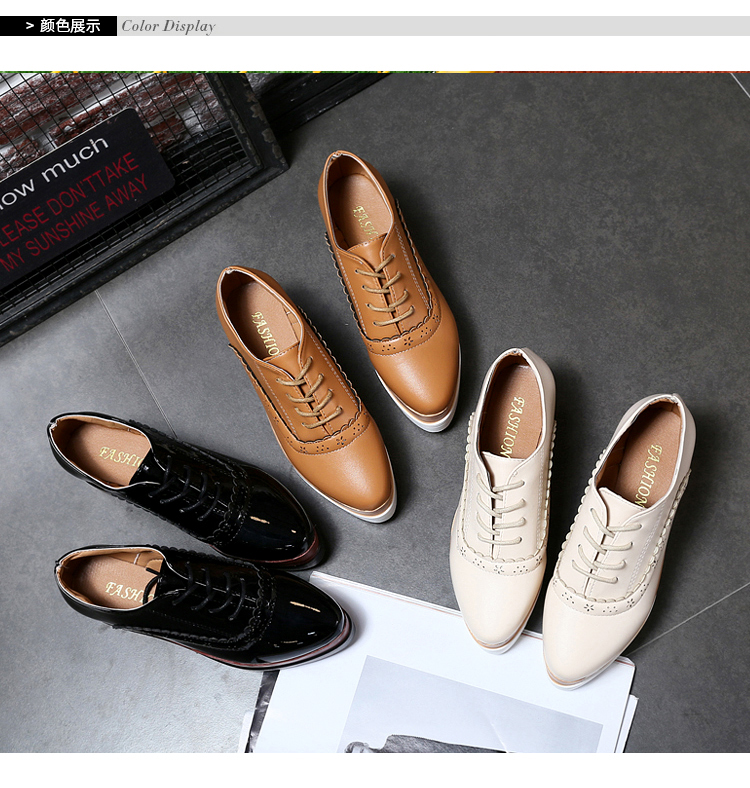Click FASHION insole logo in upper black shoe
This screenshot has width=750, height=788.
(118, 456)
